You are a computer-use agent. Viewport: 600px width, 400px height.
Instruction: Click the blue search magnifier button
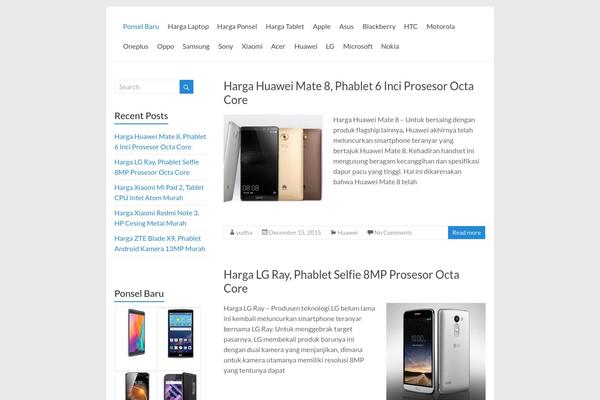[186, 87]
